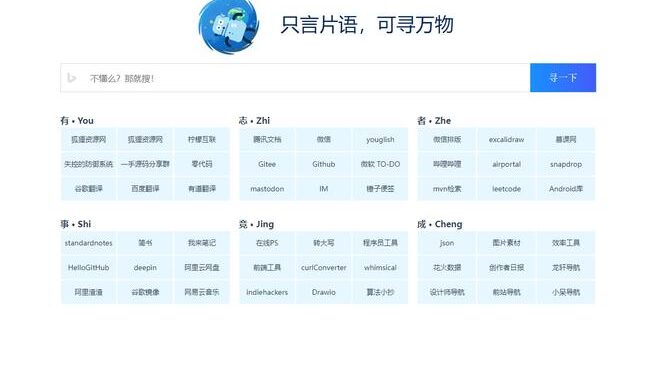Screen dimensions: 661x380
Task: Click the 成 • Cheng section heading
Action: point(440,224)
